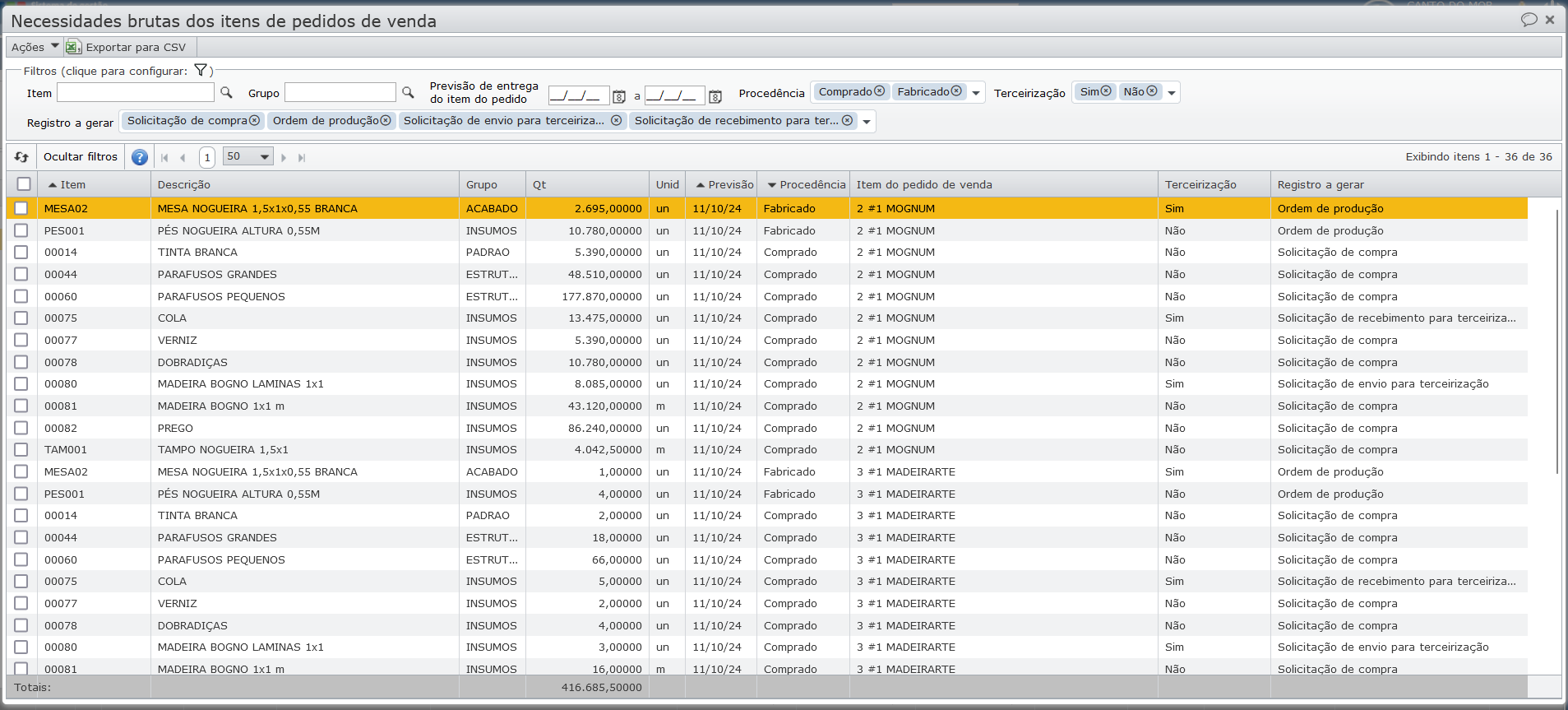This screenshot has height=710, width=1568.
Task: Focus the Grupo filter text field
Action: pos(340,92)
